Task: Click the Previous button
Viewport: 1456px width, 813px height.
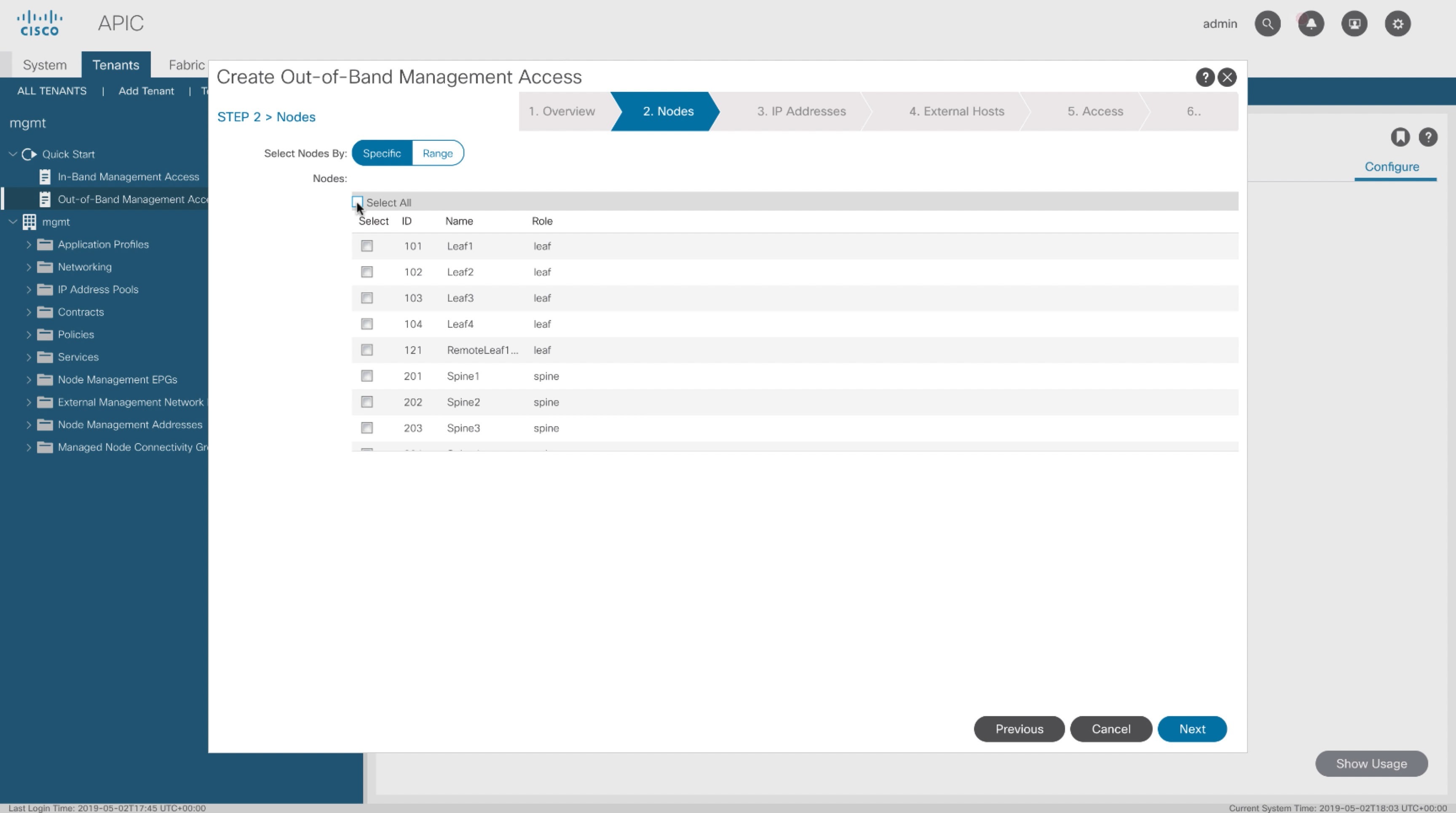Action: (x=1019, y=729)
